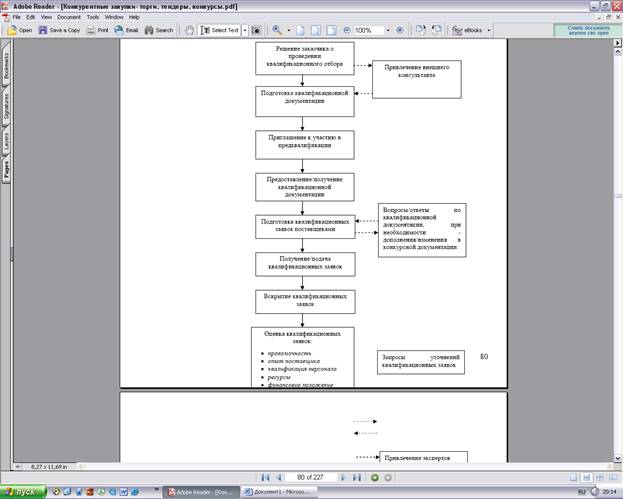Jump to the first page
Screen dimensions: 623x499
(264, 478)
